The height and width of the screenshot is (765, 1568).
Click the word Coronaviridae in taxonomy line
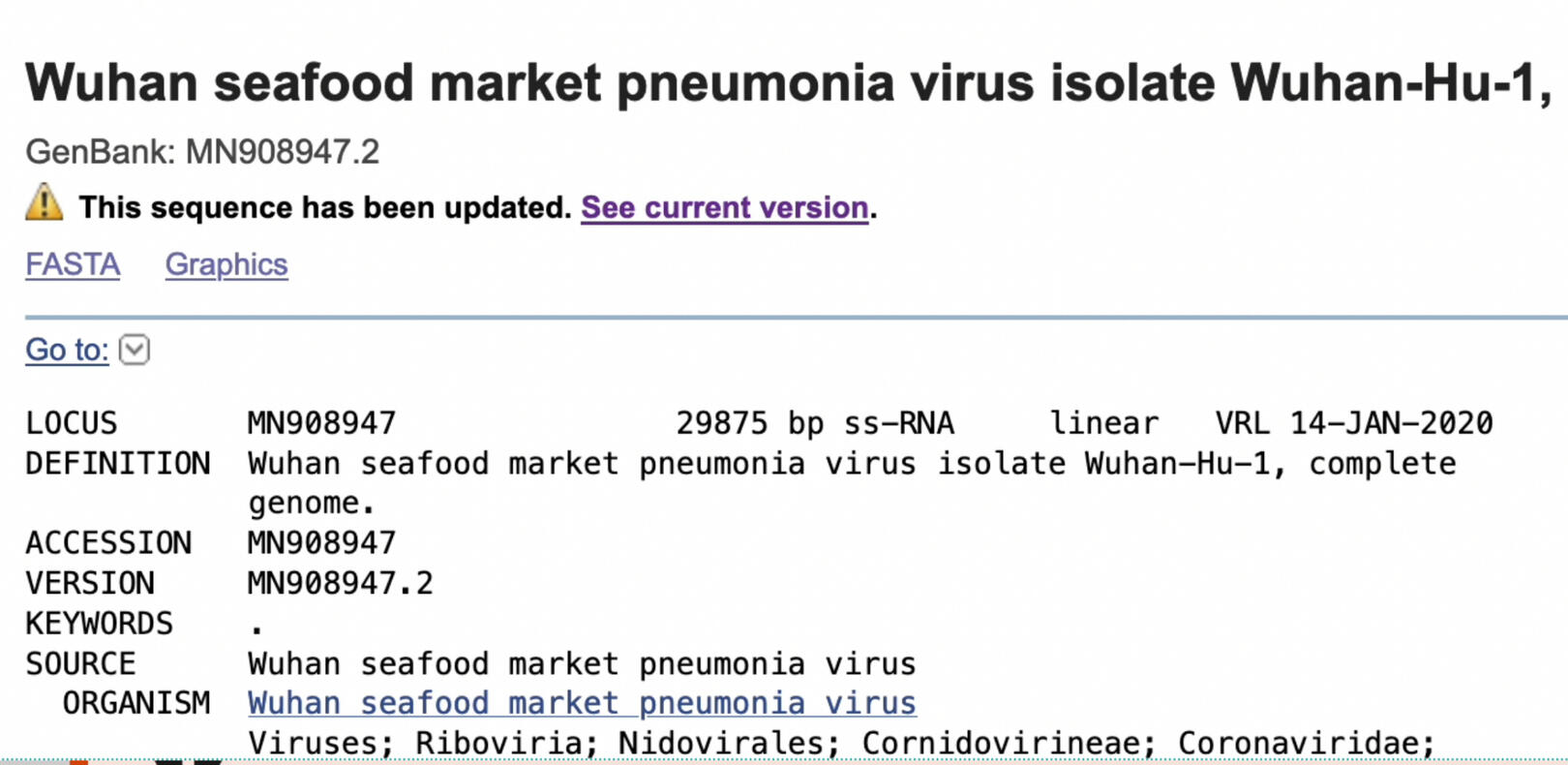pyautogui.click(x=1306, y=743)
